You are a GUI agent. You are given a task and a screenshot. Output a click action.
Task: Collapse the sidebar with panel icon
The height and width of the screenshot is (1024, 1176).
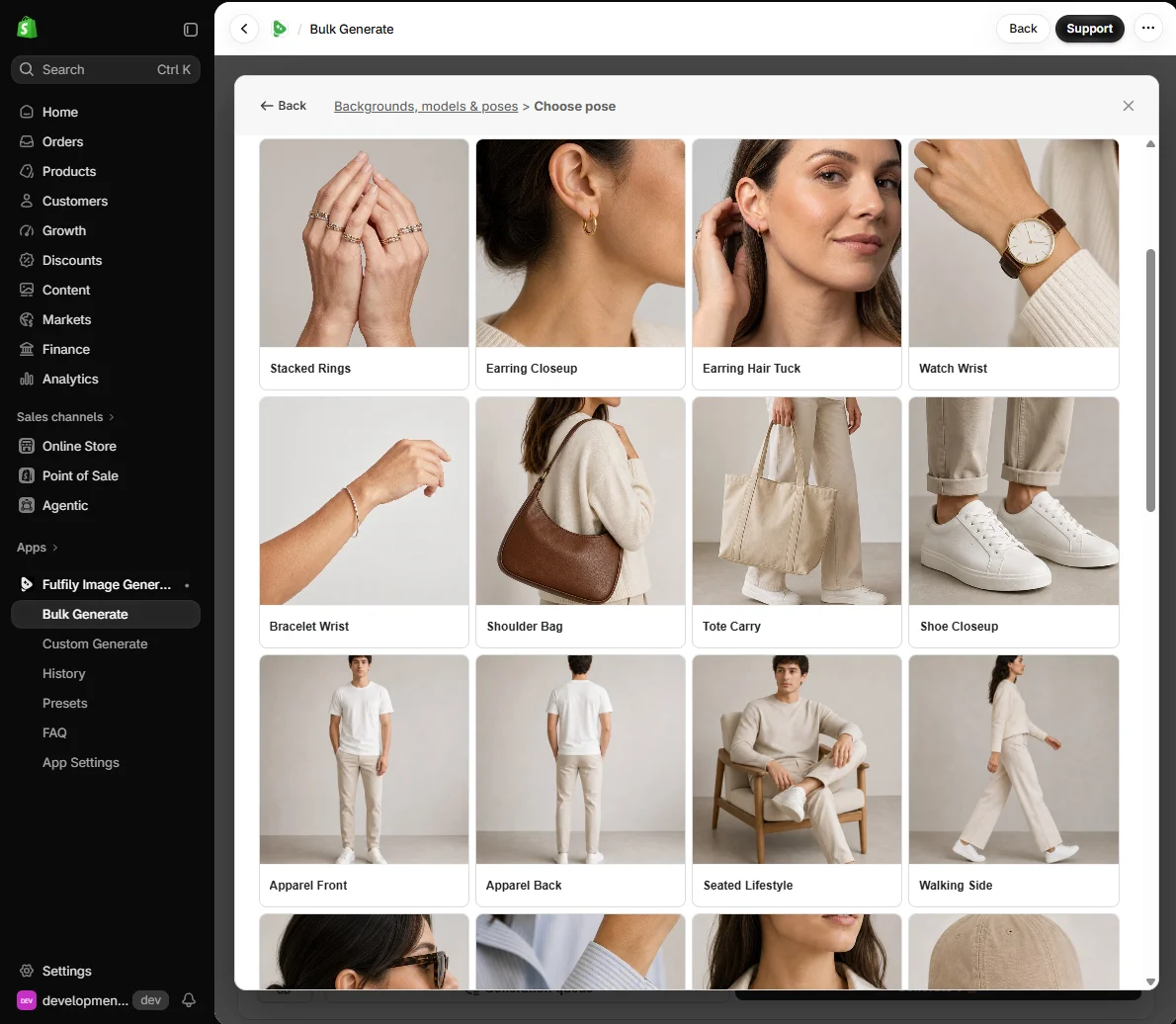pos(191,30)
